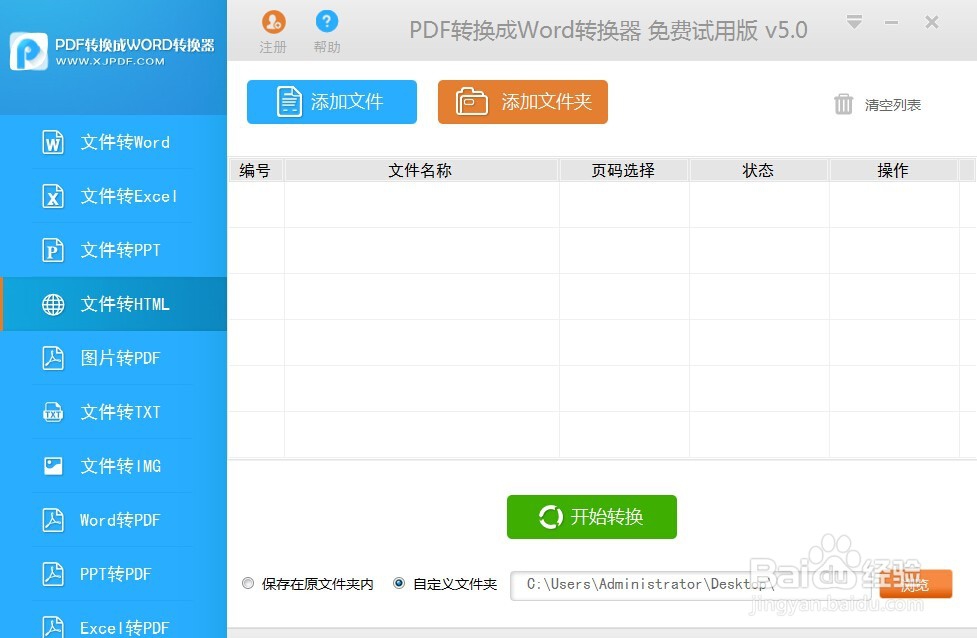
Task: Click the PDF icon beside Excel转PDF
Action: coord(53,626)
